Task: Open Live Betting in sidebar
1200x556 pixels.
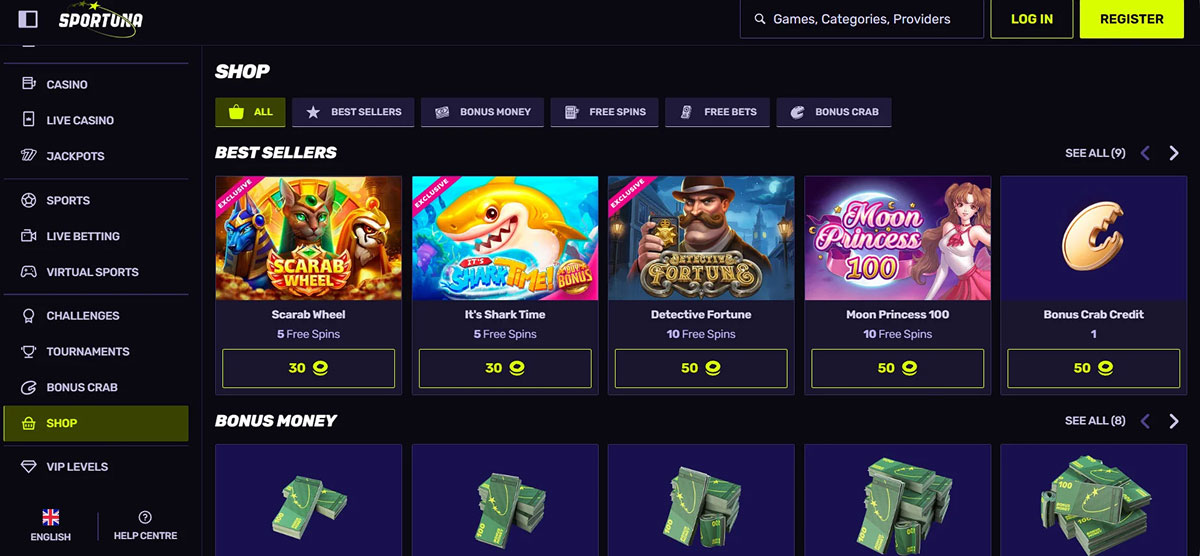Action: [83, 236]
